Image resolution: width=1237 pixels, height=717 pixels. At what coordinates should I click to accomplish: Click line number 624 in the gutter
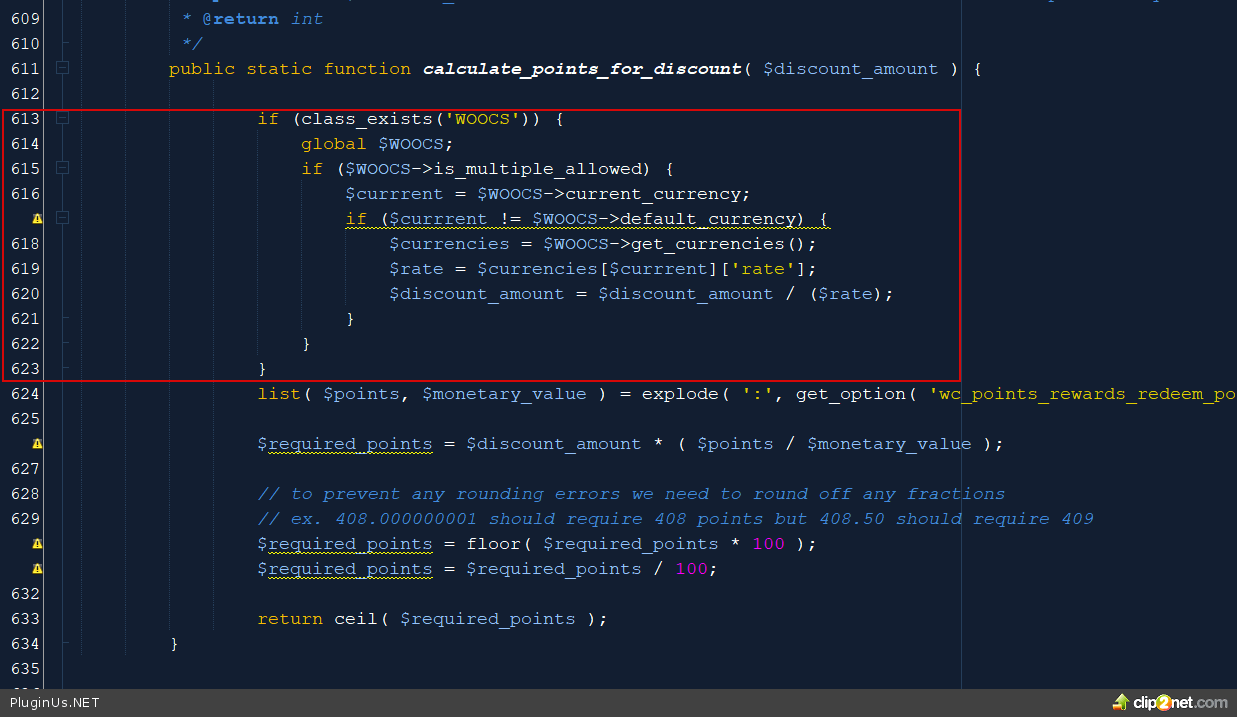coord(25,393)
